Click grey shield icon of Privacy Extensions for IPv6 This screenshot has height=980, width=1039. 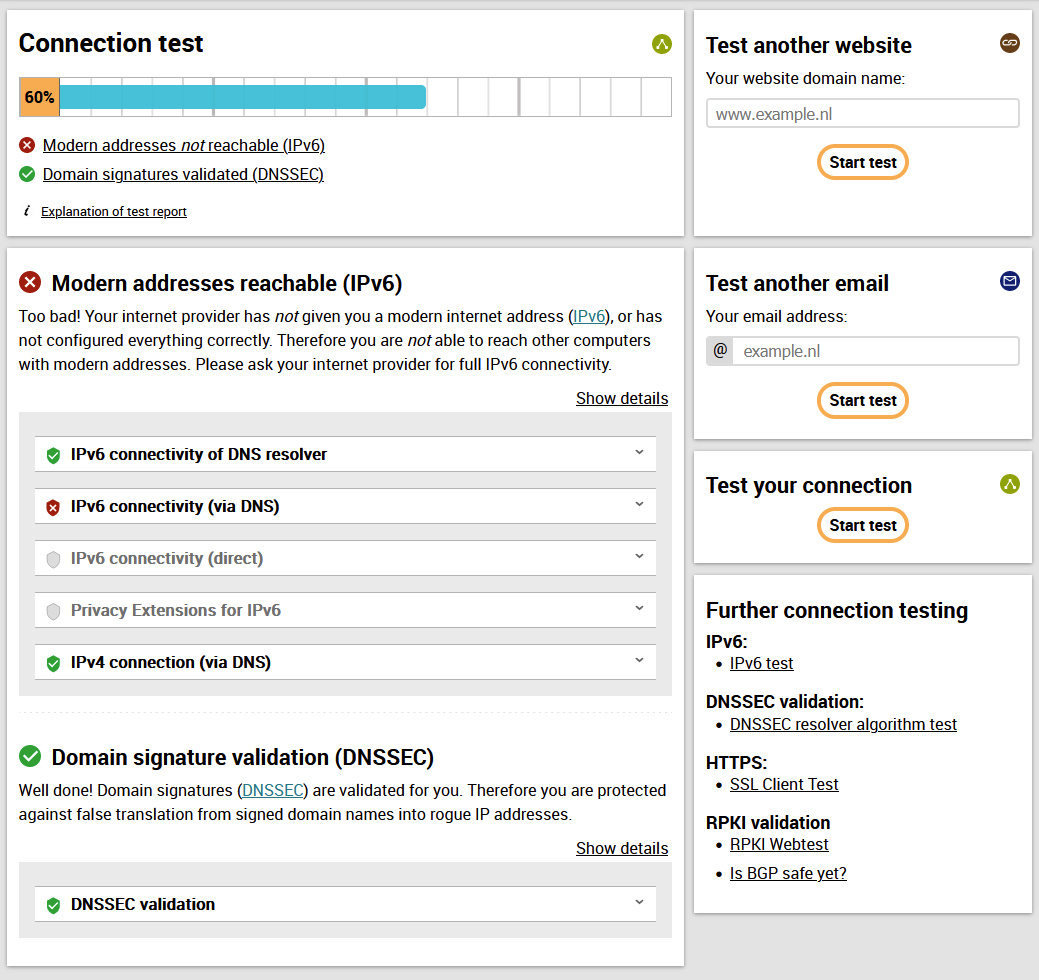point(53,611)
